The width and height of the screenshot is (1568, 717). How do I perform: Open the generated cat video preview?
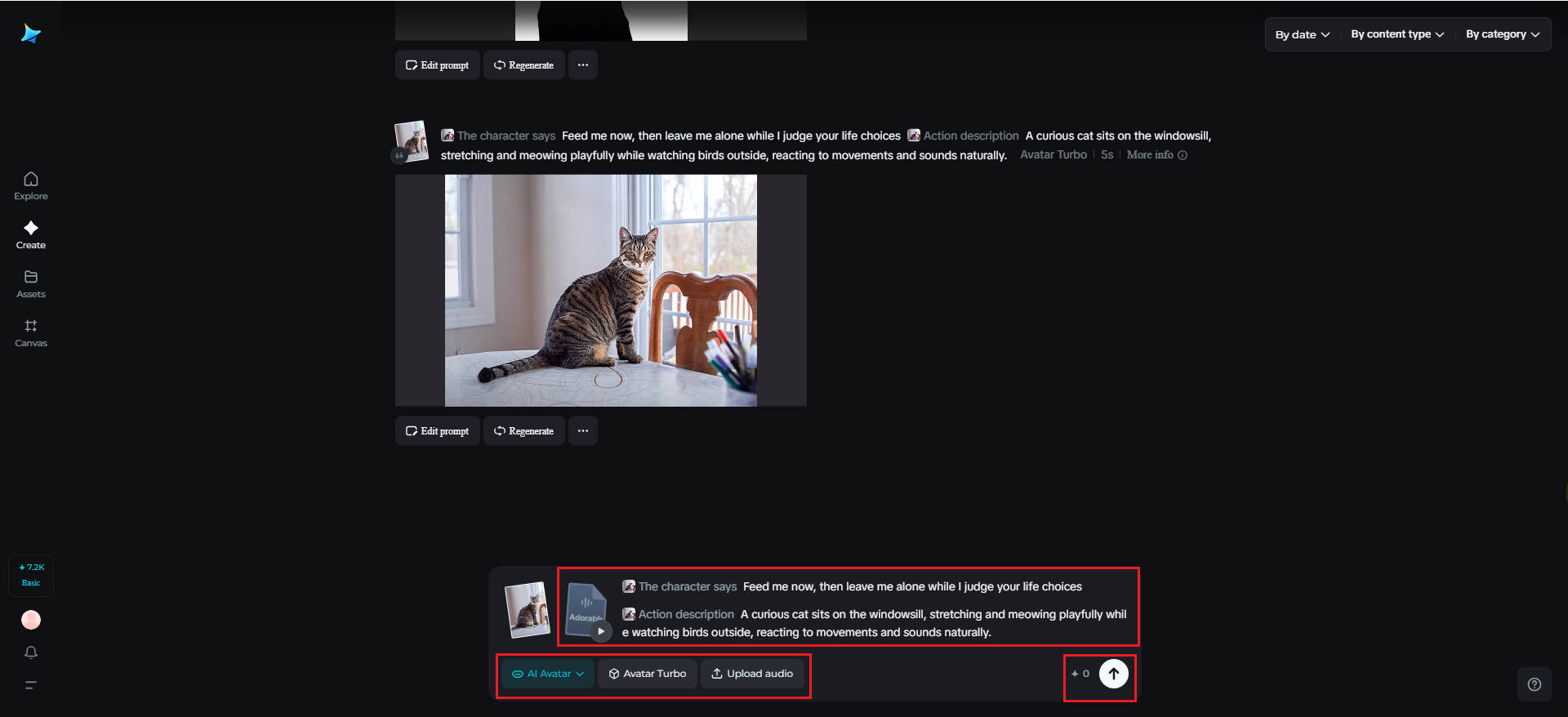point(601,291)
